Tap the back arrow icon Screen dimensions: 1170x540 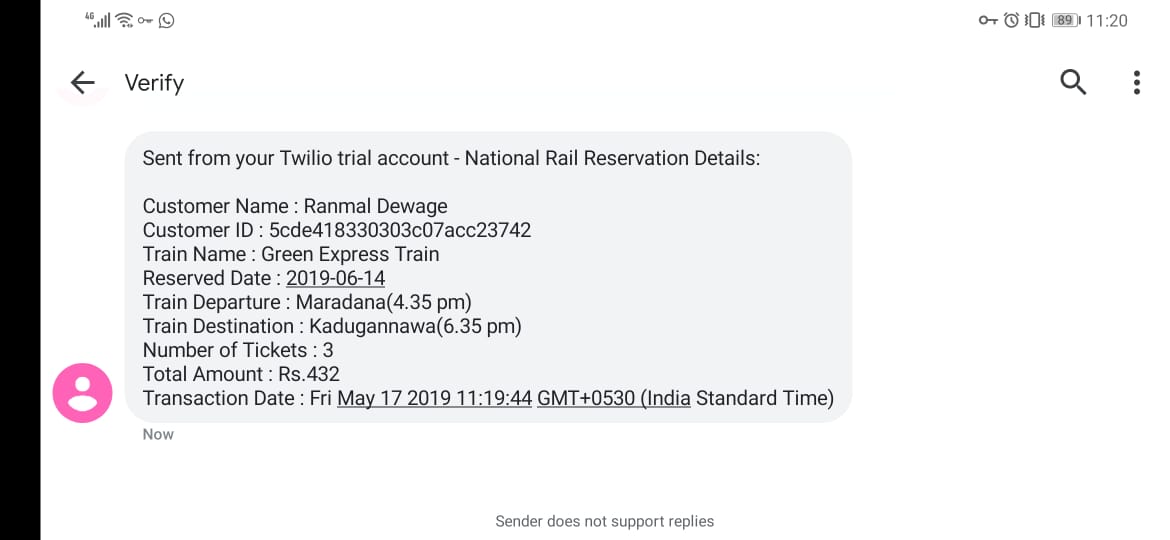(x=82, y=82)
